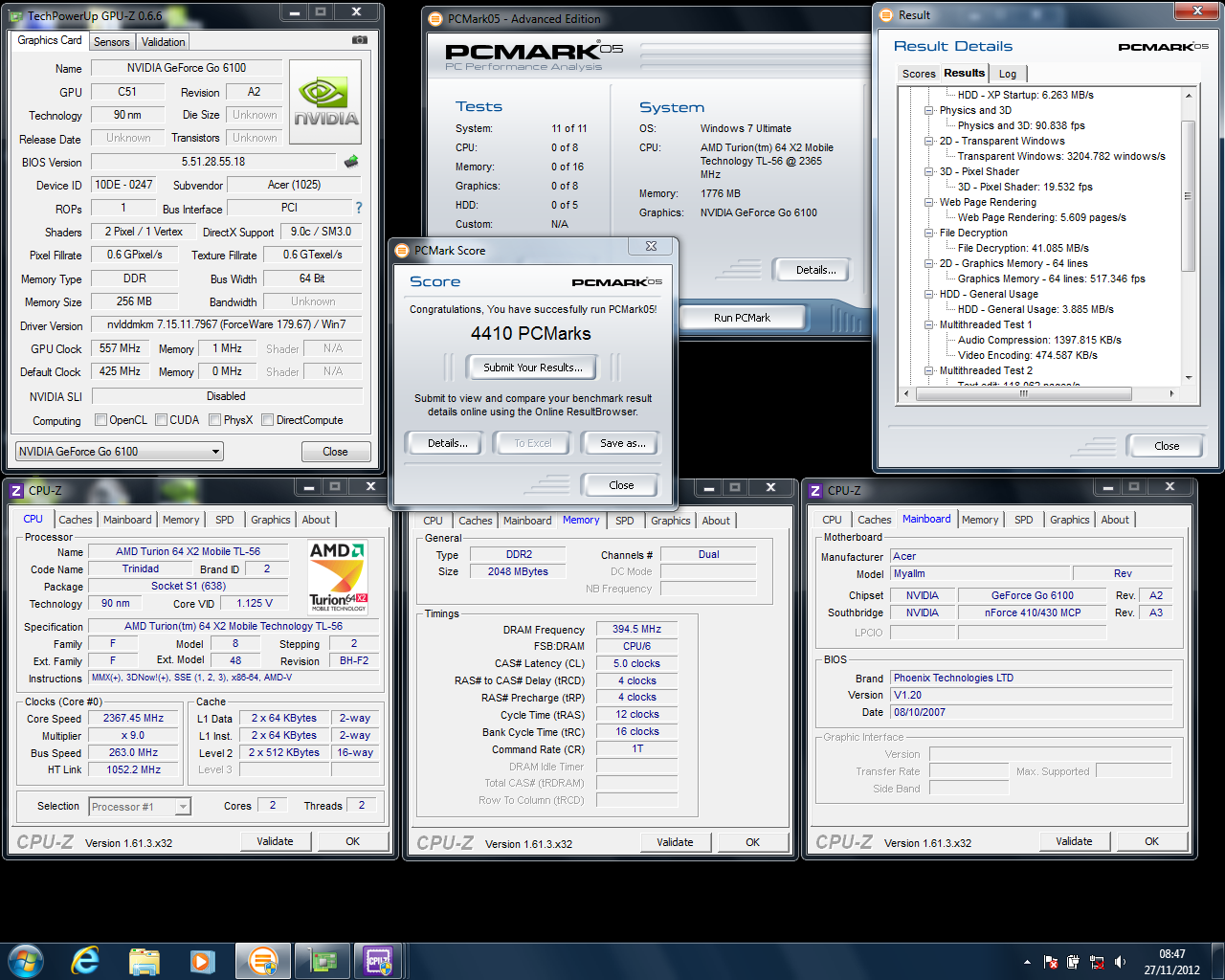Click the AMD Turion logo in CPU-Z
Image resolution: width=1225 pixels, height=980 pixels.
coord(338,577)
